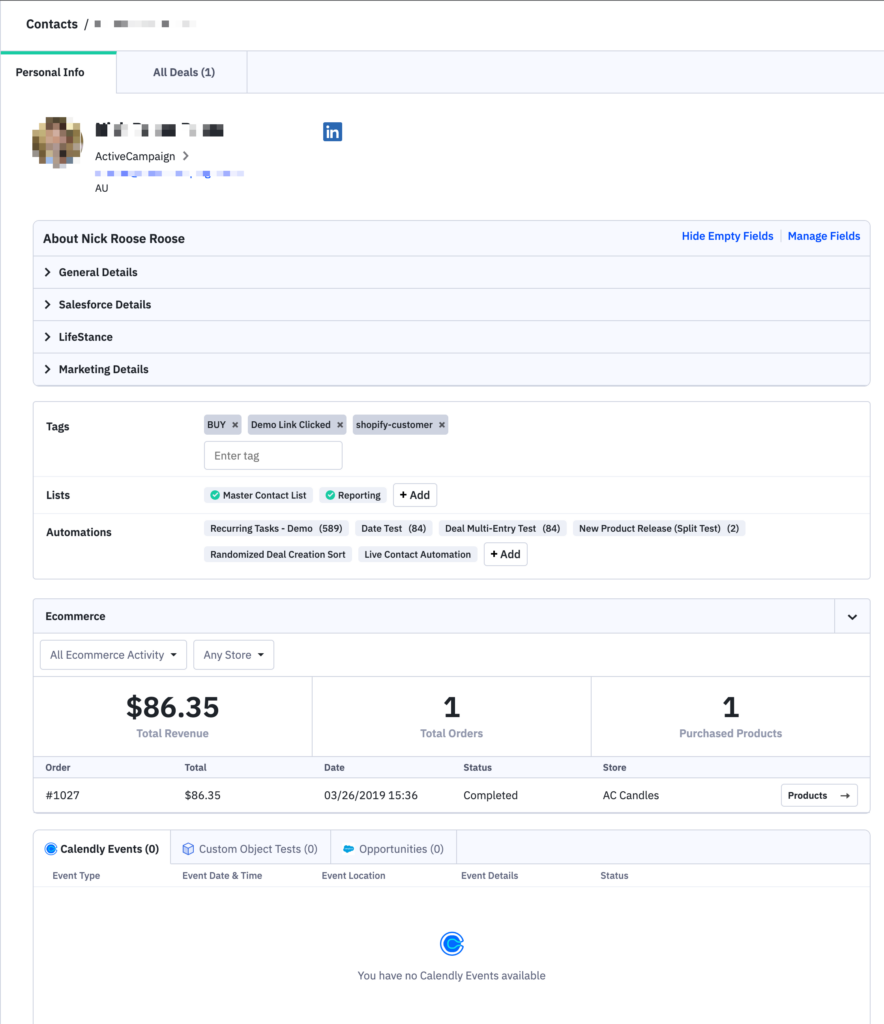Click the LinkedIn icon
This screenshot has height=1024, width=884.
click(x=332, y=131)
